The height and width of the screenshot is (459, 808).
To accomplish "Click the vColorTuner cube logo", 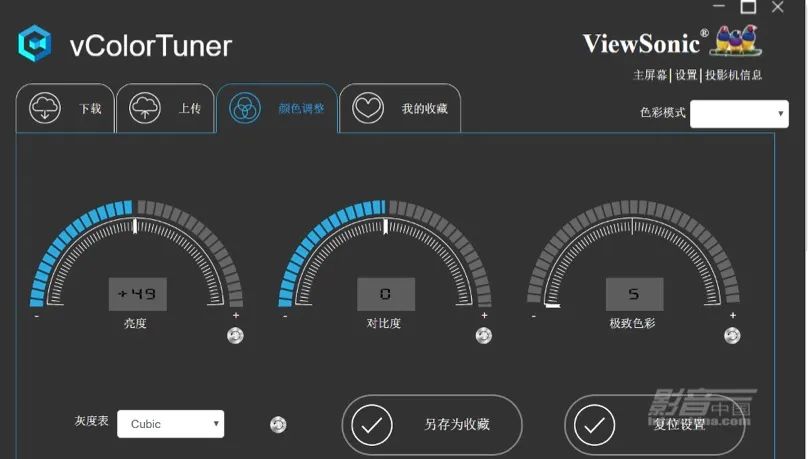I will click(x=35, y=45).
